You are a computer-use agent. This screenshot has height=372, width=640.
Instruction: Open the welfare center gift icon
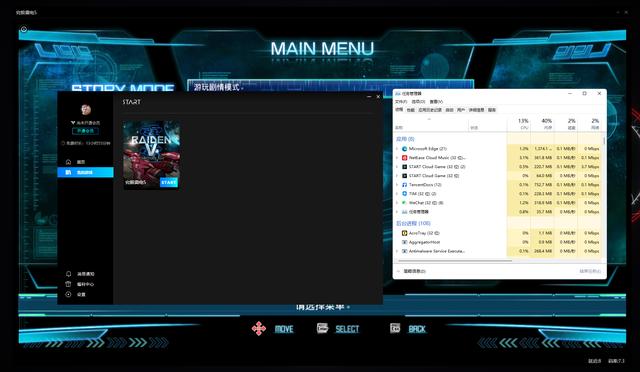tap(69, 284)
